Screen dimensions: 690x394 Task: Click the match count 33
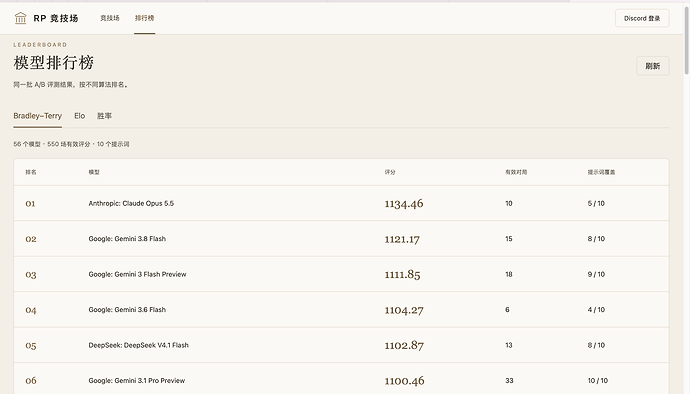pyautogui.click(x=509, y=380)
